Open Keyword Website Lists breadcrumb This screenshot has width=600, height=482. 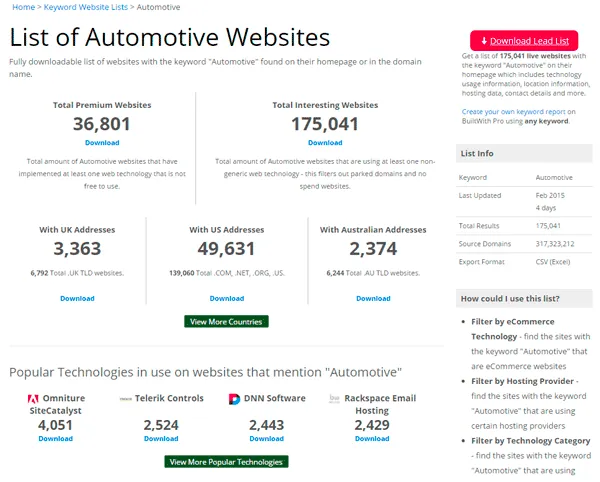click(x=85, y=7)
